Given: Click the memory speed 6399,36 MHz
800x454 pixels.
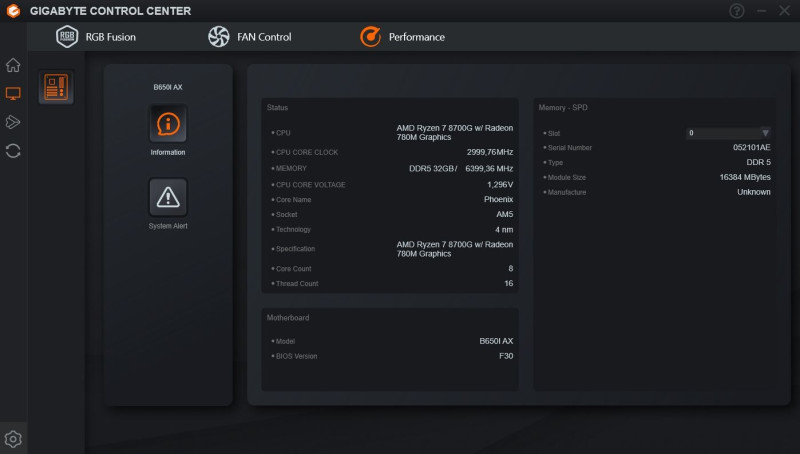Looking at the screenshot, I should [x=489, y=168].
